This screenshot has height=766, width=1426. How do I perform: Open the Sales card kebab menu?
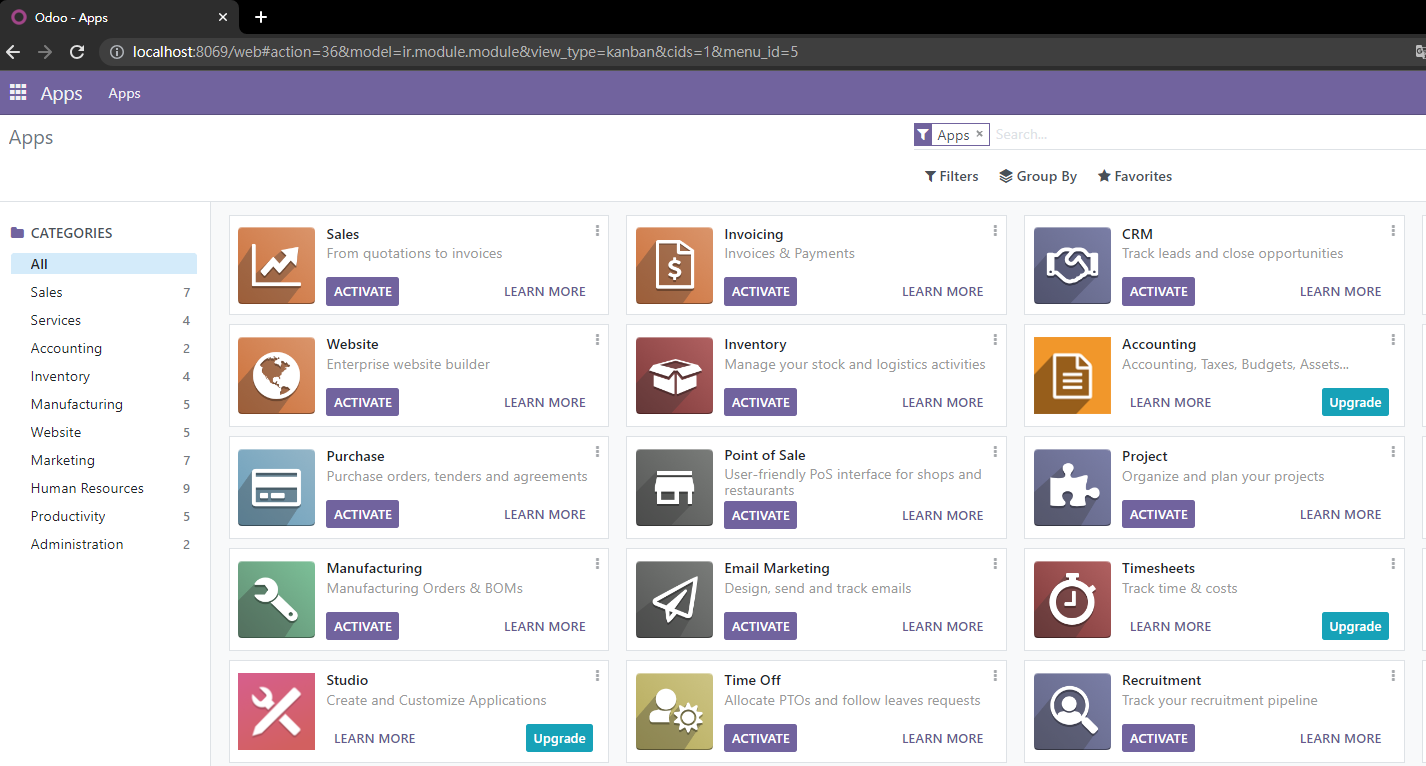pos(598,231)
